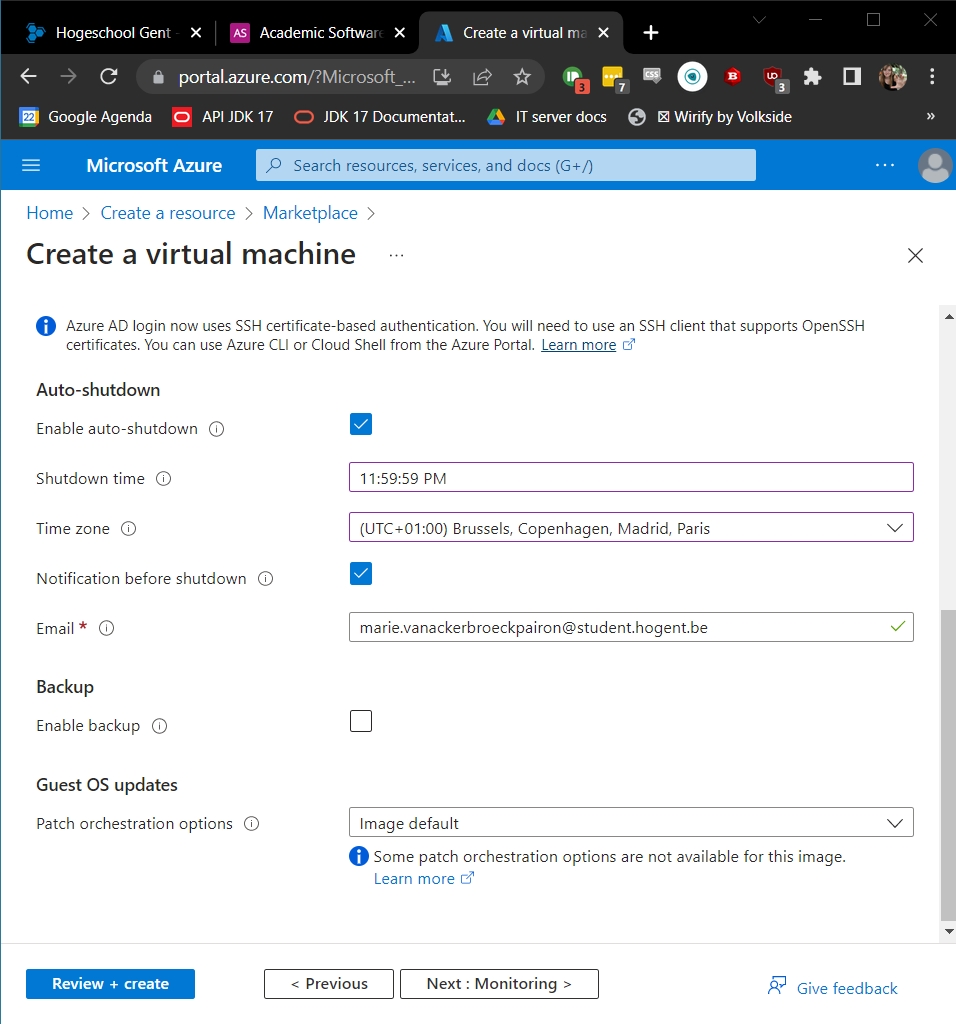Click the Review + create button
Image resolution: width=956 pixels, height=1024 pixels.
[x=110, y=984]
